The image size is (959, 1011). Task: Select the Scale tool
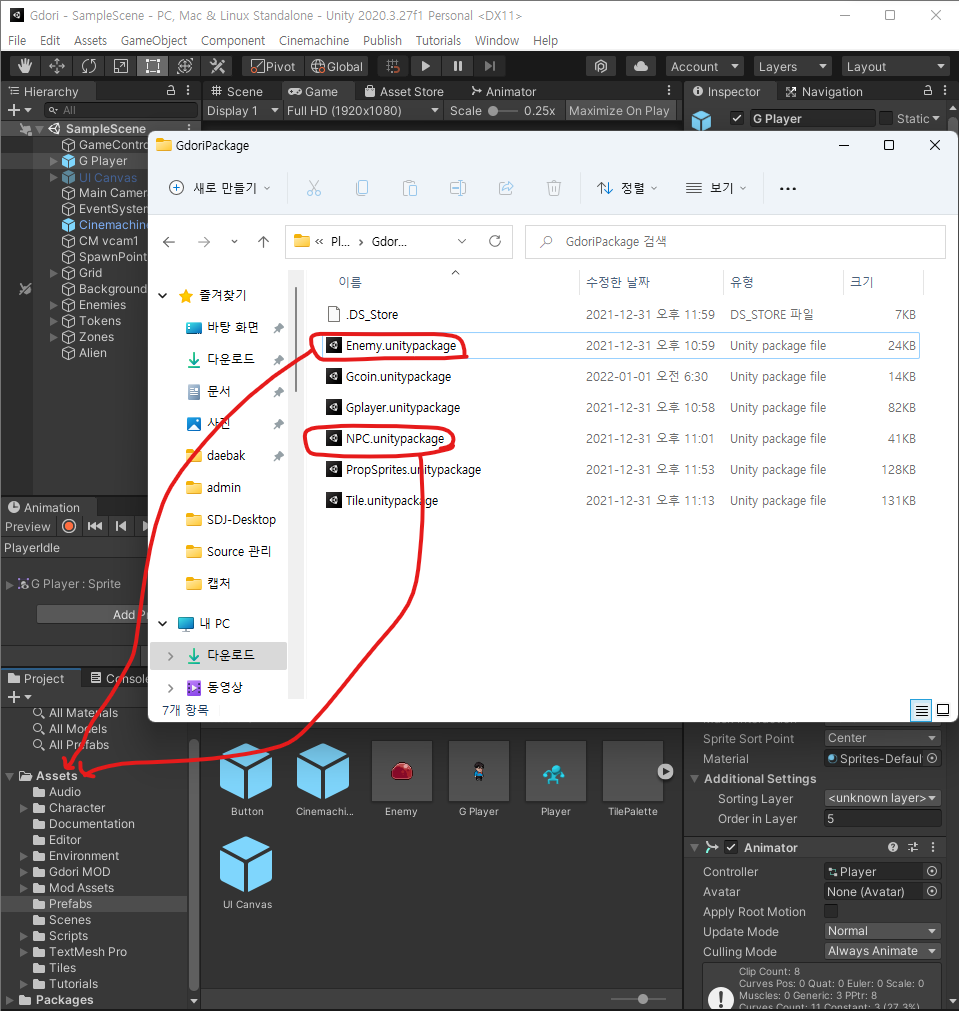pos(121,66)
